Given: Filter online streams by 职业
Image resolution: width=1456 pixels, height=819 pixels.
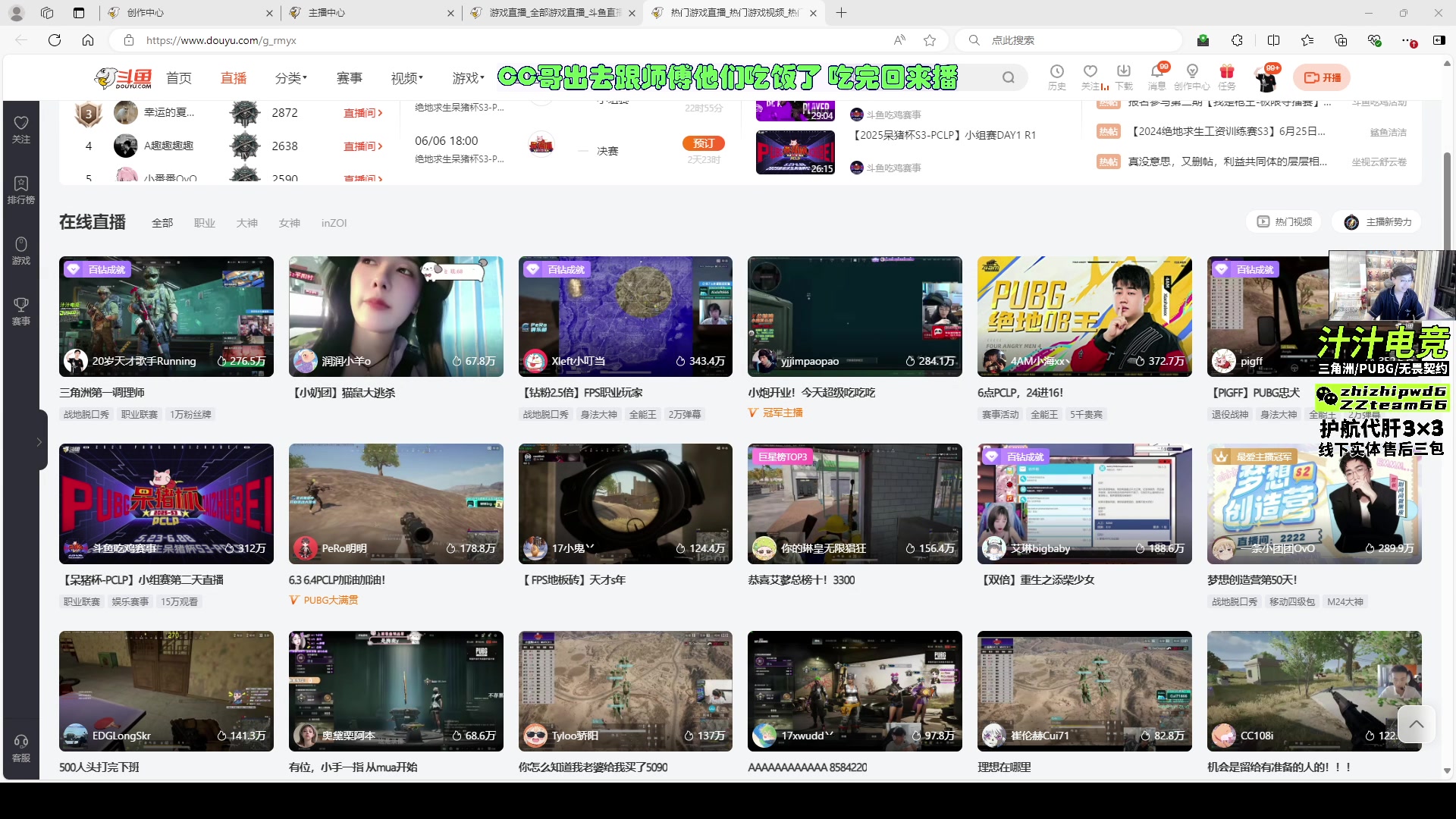Looking at the screenshot, I should coord(205,223).
